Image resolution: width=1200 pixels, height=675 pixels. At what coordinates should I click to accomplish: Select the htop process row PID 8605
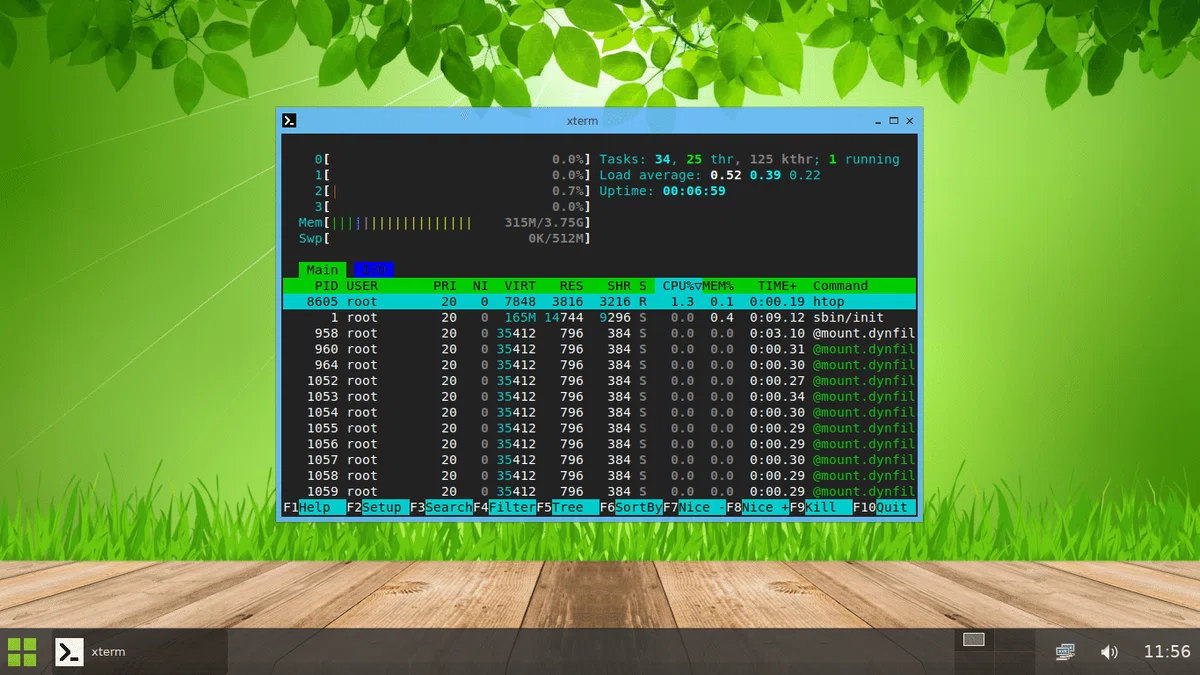click(x=599, y=301)
